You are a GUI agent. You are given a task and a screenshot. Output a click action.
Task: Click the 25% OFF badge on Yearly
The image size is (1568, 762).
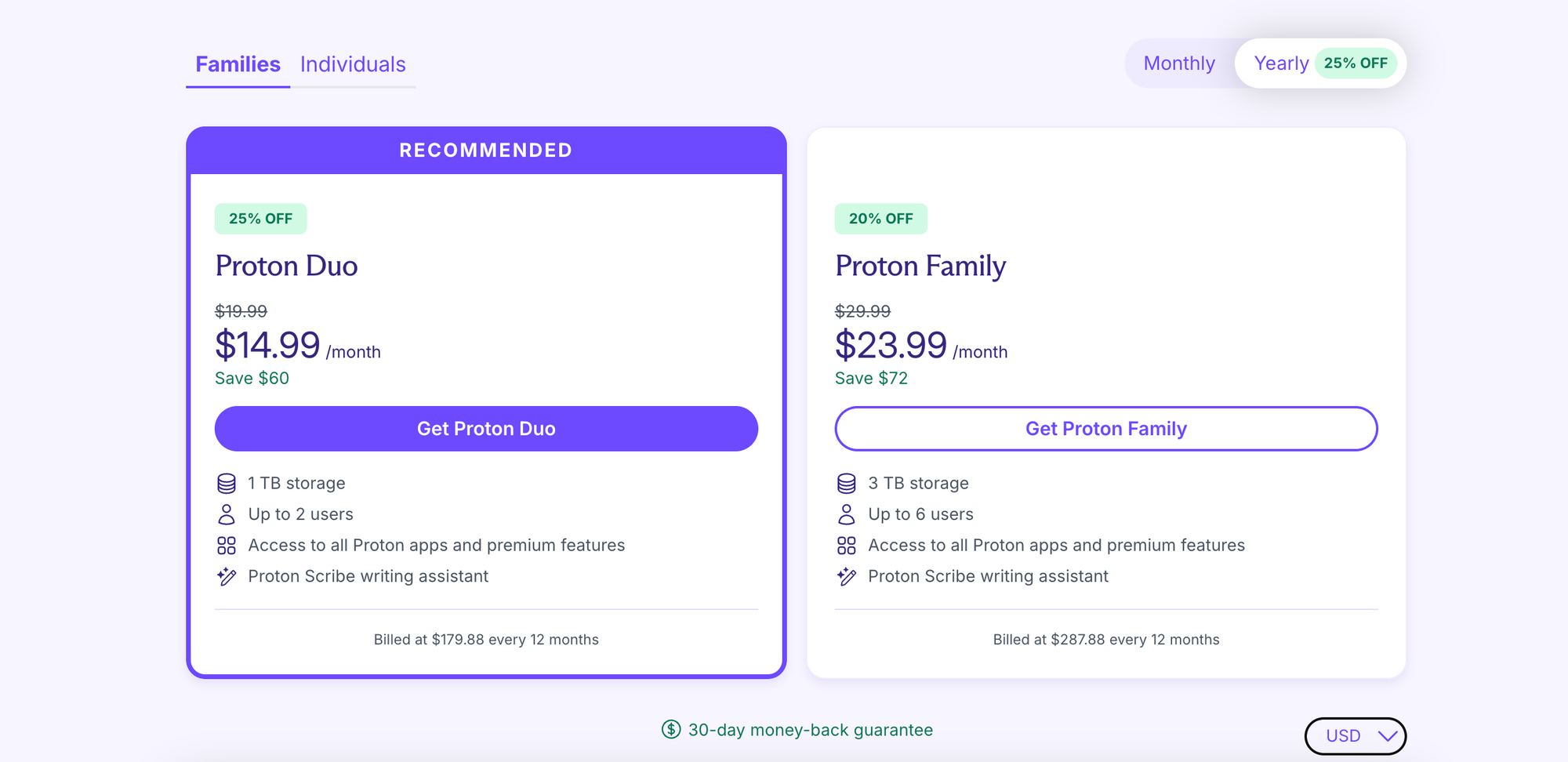(1356, 63)
